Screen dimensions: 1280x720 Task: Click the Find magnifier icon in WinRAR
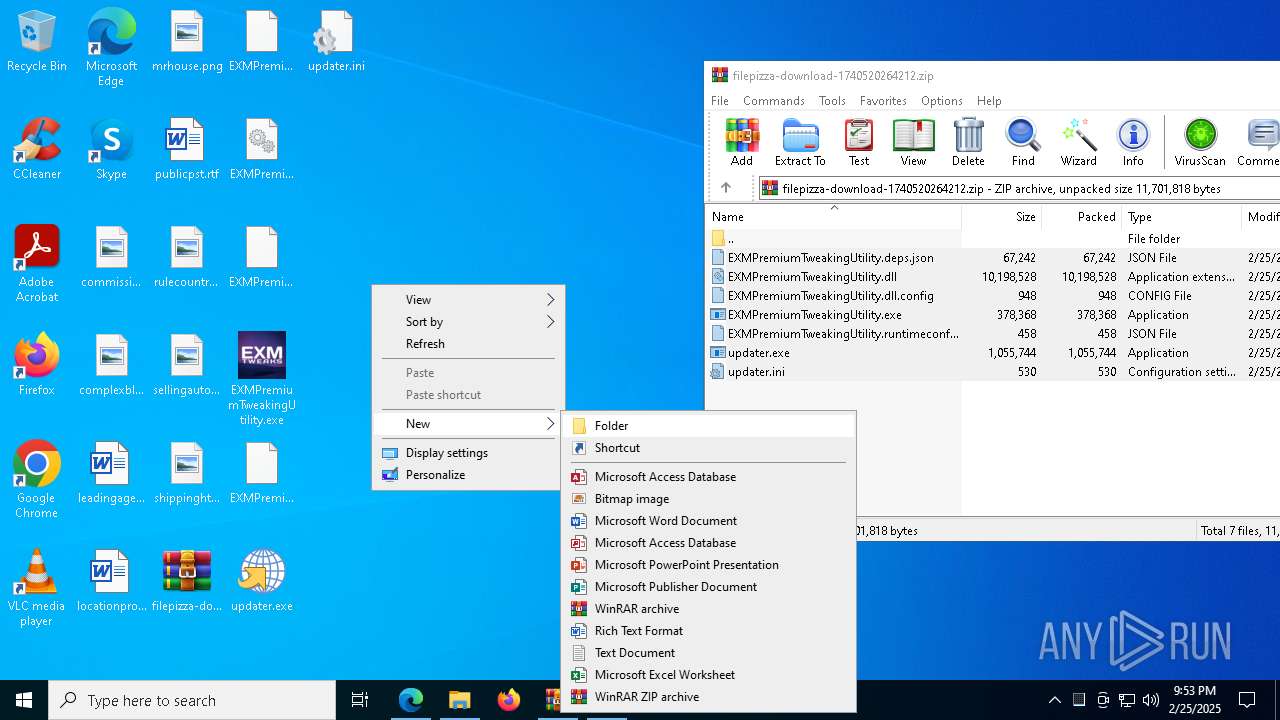[x=1023, y=142]
